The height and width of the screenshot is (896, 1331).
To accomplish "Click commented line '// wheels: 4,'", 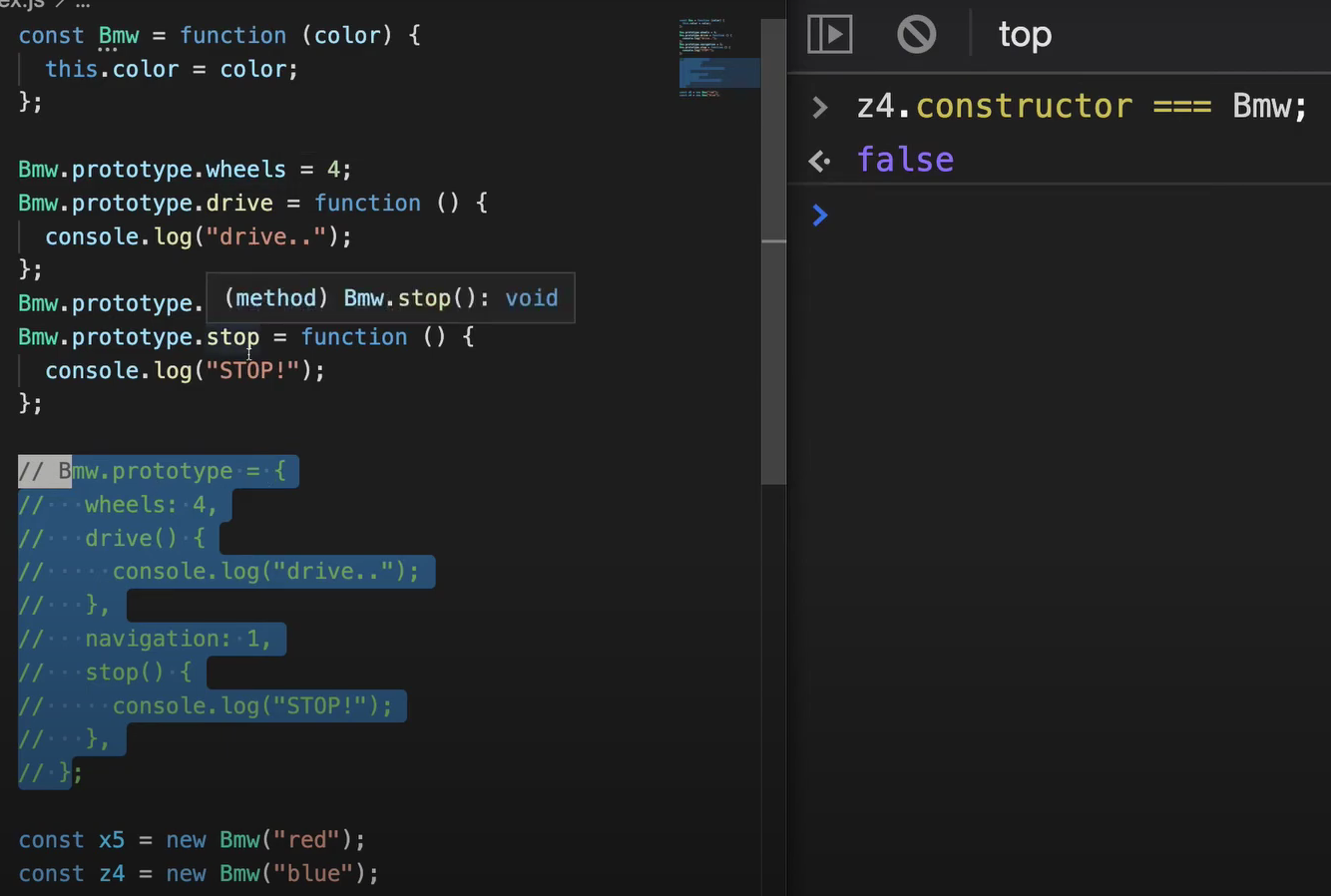I will 118,505.
